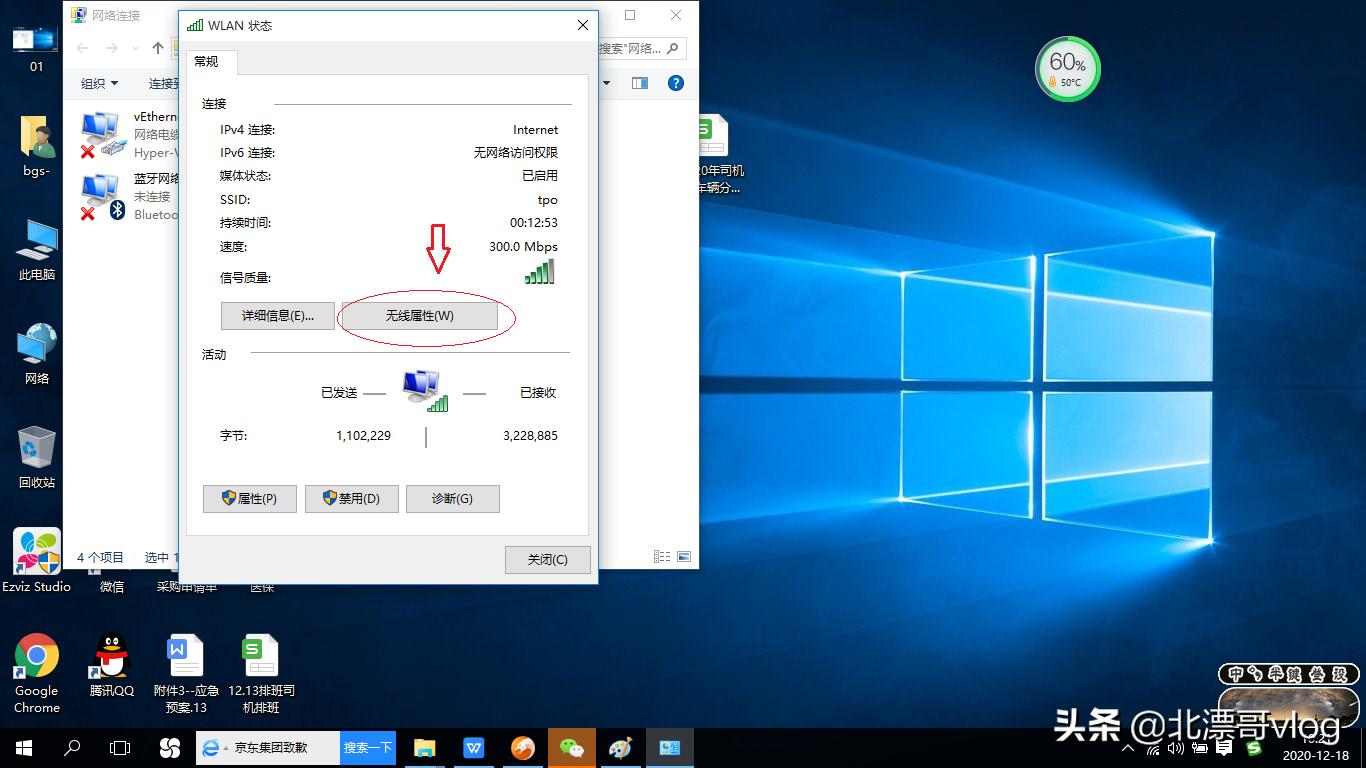Run the 诊断(G) diagnostics button

pyautogui.click(x=452, y=498)
